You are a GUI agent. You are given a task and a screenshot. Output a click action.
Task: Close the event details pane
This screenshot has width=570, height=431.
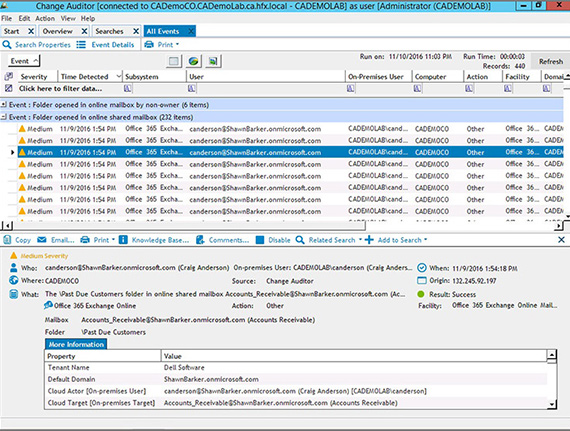(561, 240)
